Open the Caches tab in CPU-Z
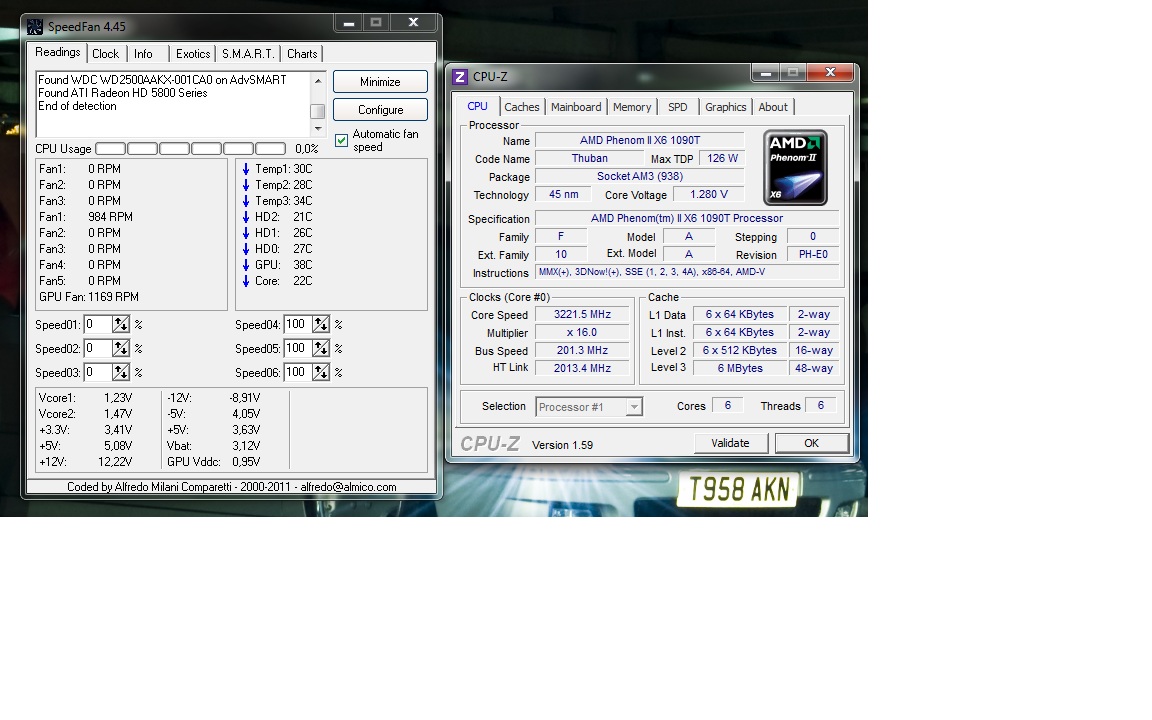 coord(522,107)
